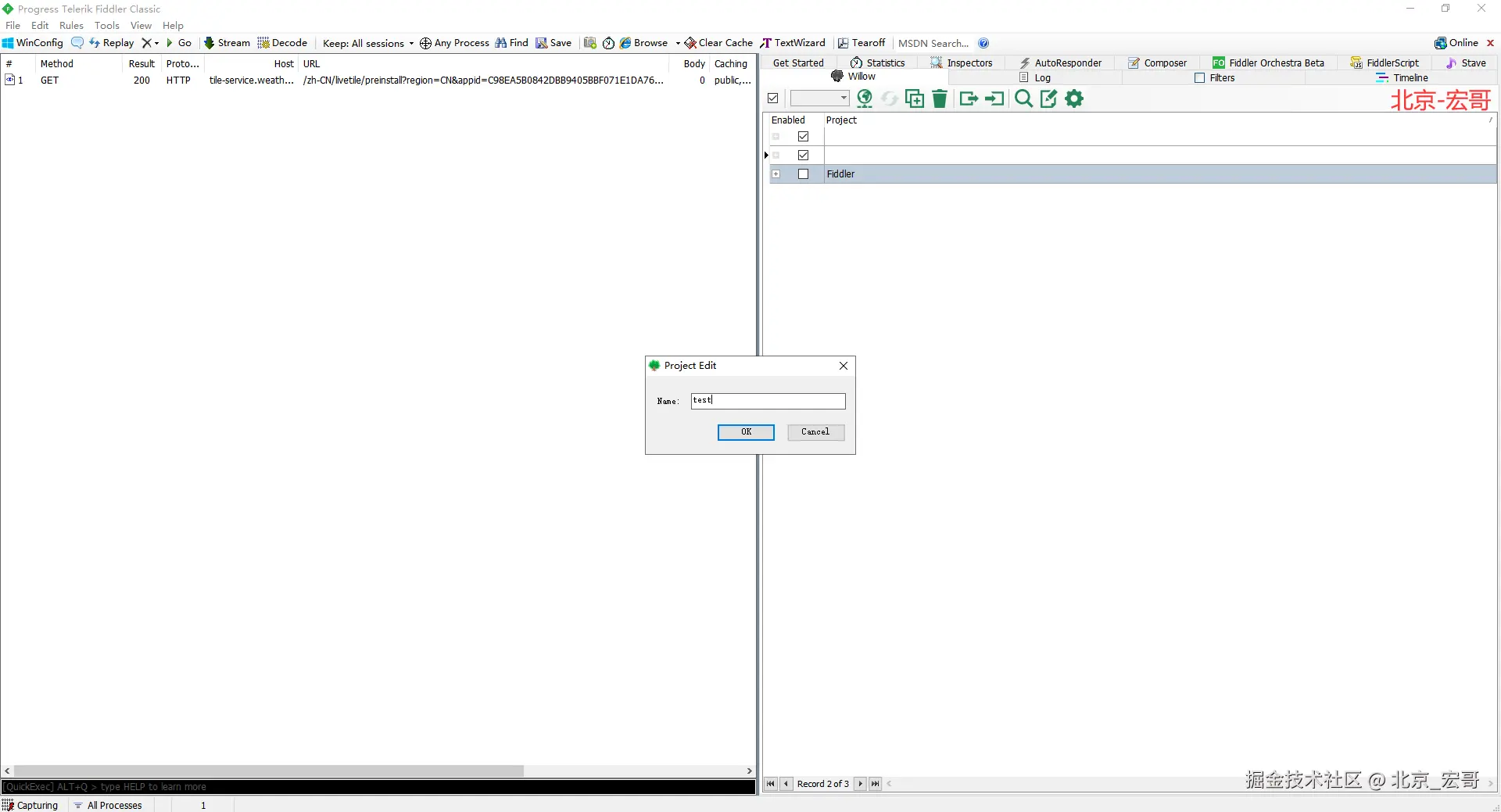Viewport: 1501px width, 812px height.
Task: Click Browse to launch browser
Action: tap(644, 43)
